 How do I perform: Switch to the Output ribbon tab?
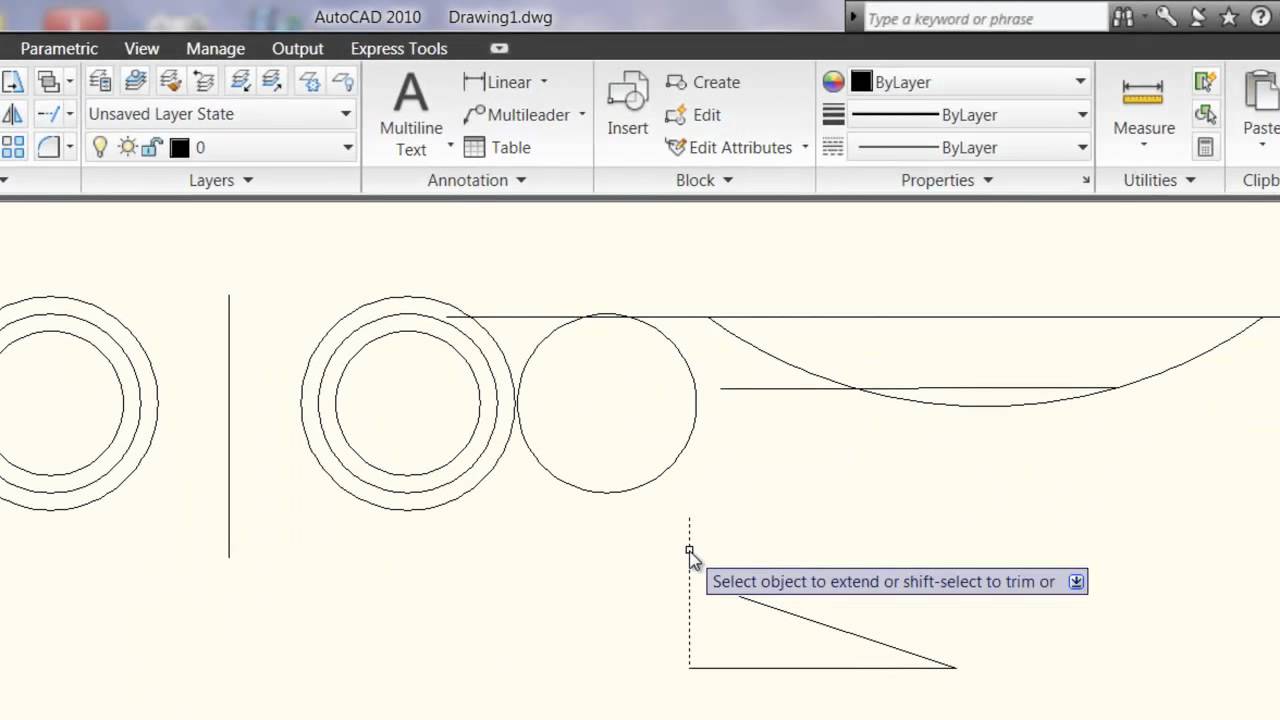click(x=298, y=48)
